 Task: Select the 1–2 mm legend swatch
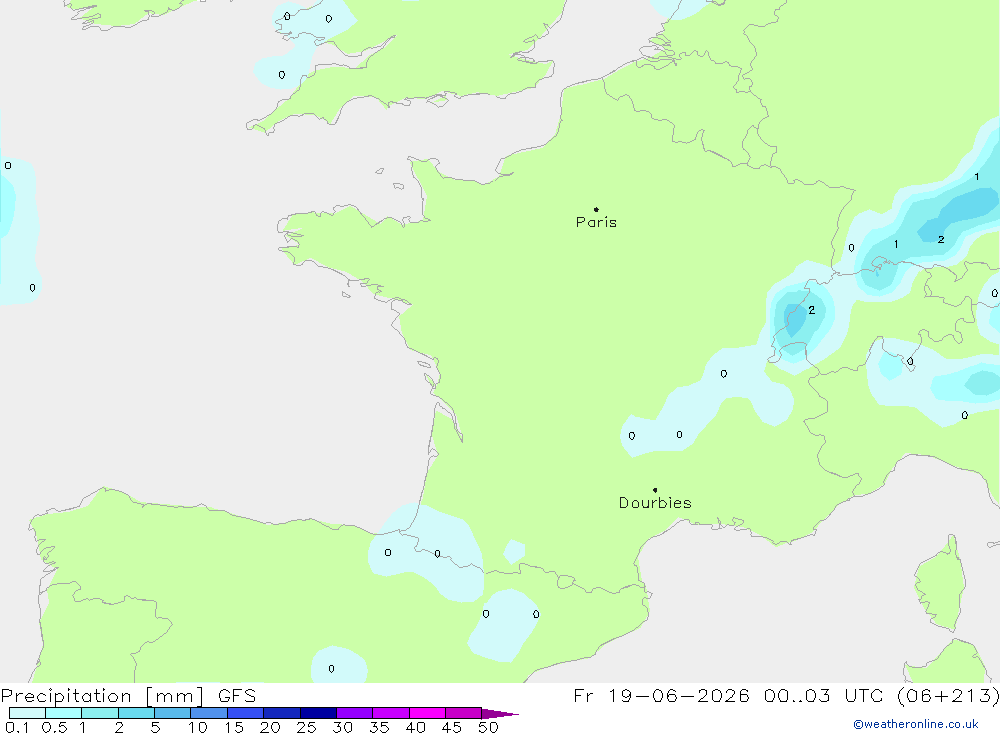click(100, 713)
